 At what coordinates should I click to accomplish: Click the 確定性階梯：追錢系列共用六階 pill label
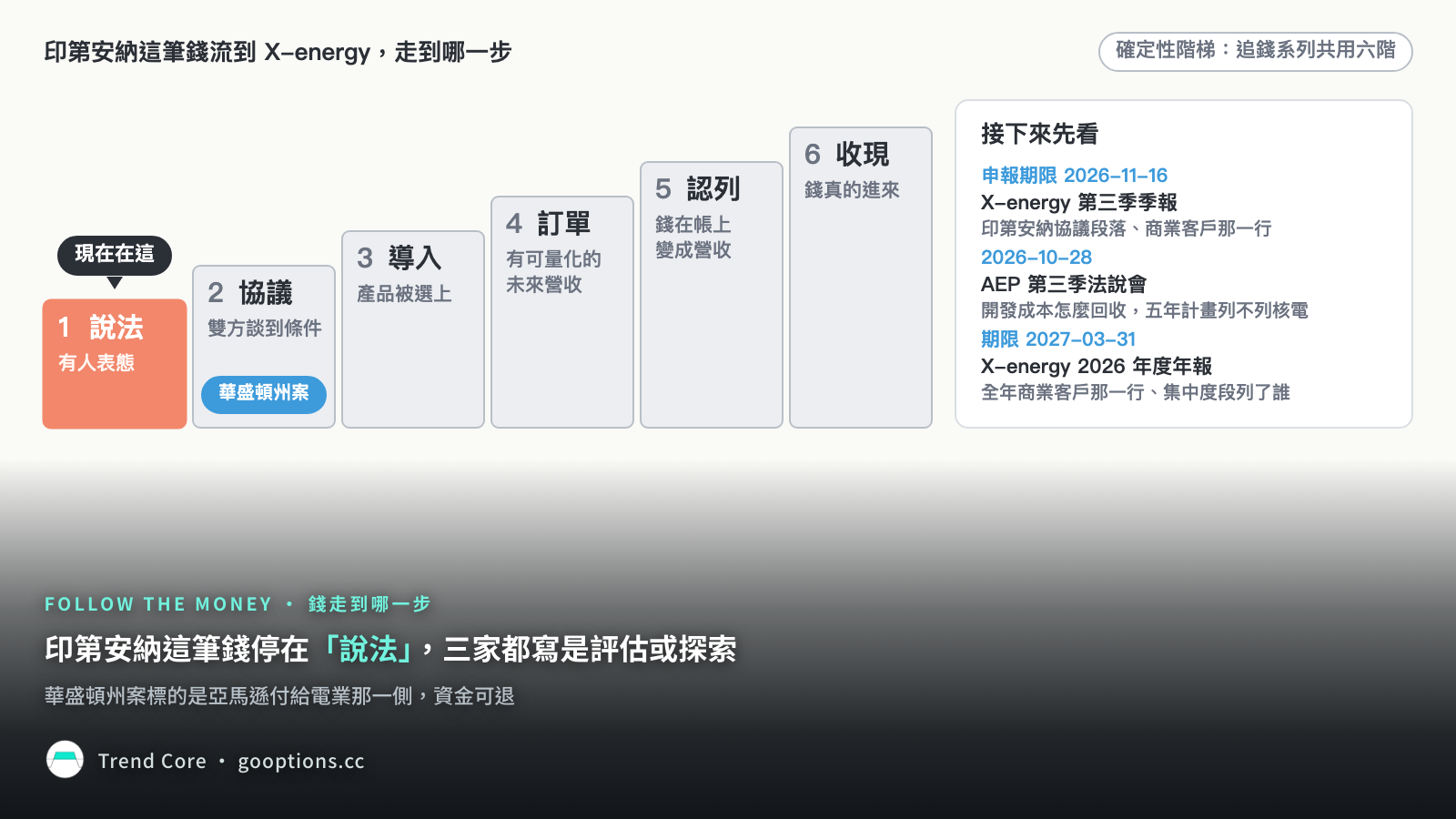click(1256, 51)
